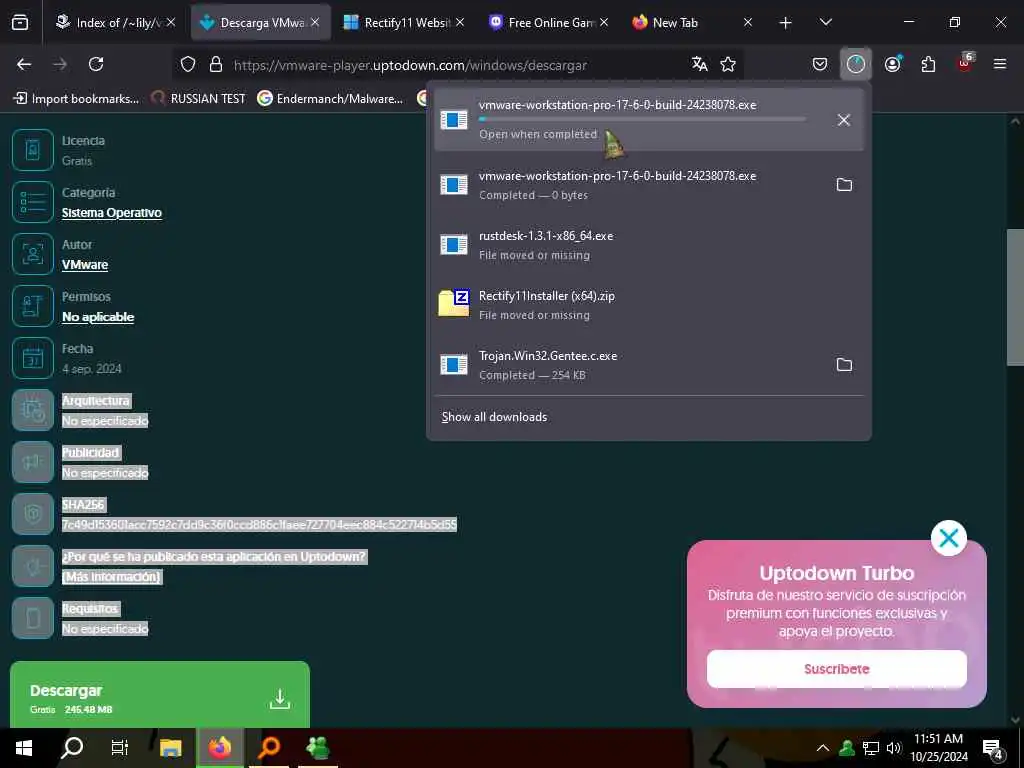Open Windows Start menu
Viewport: 1024px width, 768px height.
(x=24, y=748)
